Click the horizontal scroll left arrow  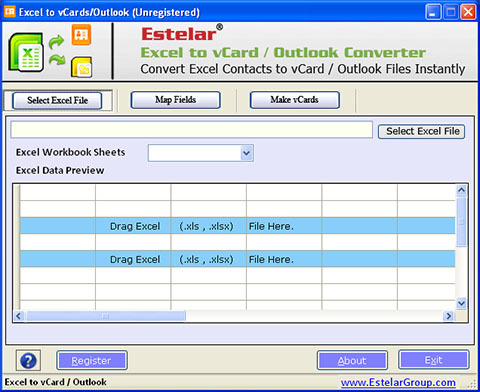(19, 316)
